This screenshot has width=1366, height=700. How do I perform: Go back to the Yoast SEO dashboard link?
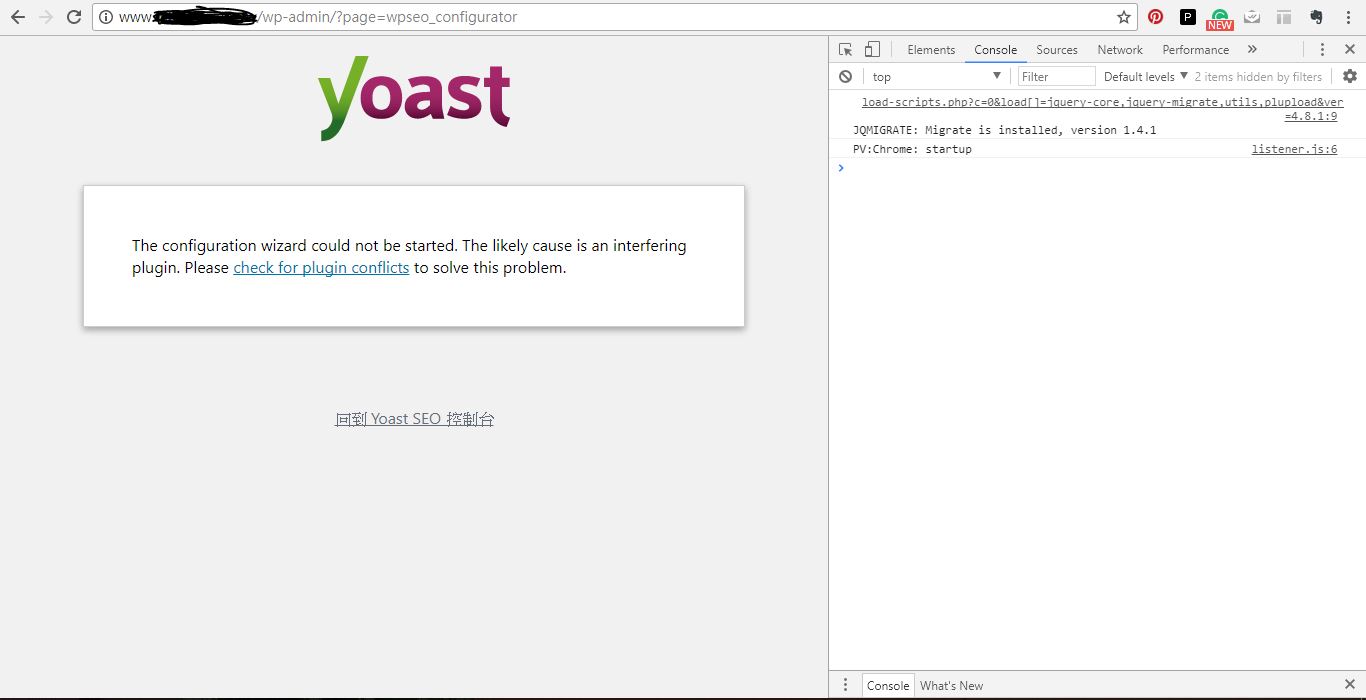coord(414,419)
